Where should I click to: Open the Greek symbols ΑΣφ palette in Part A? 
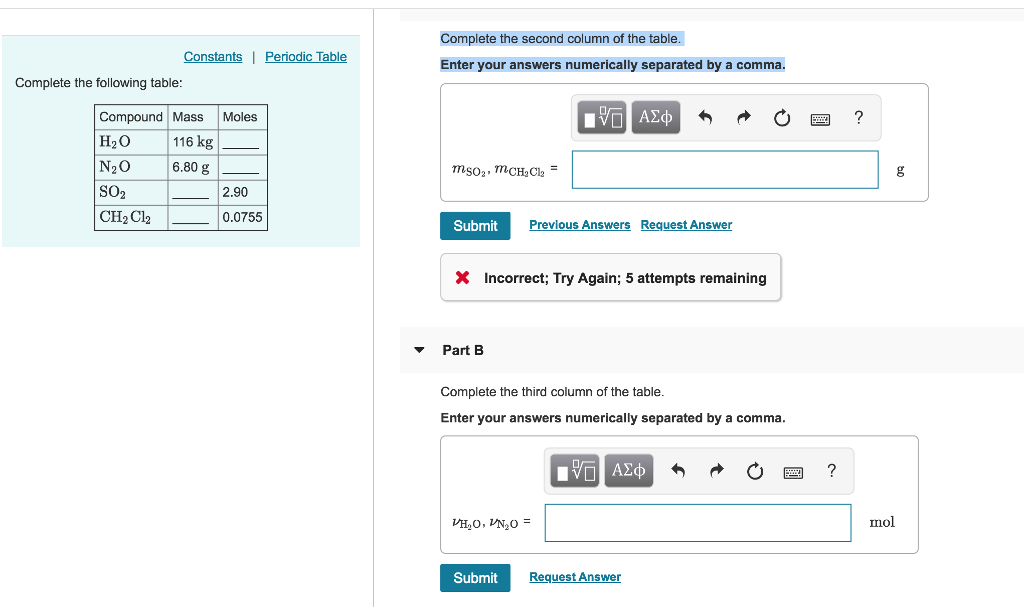click(654, 117)
